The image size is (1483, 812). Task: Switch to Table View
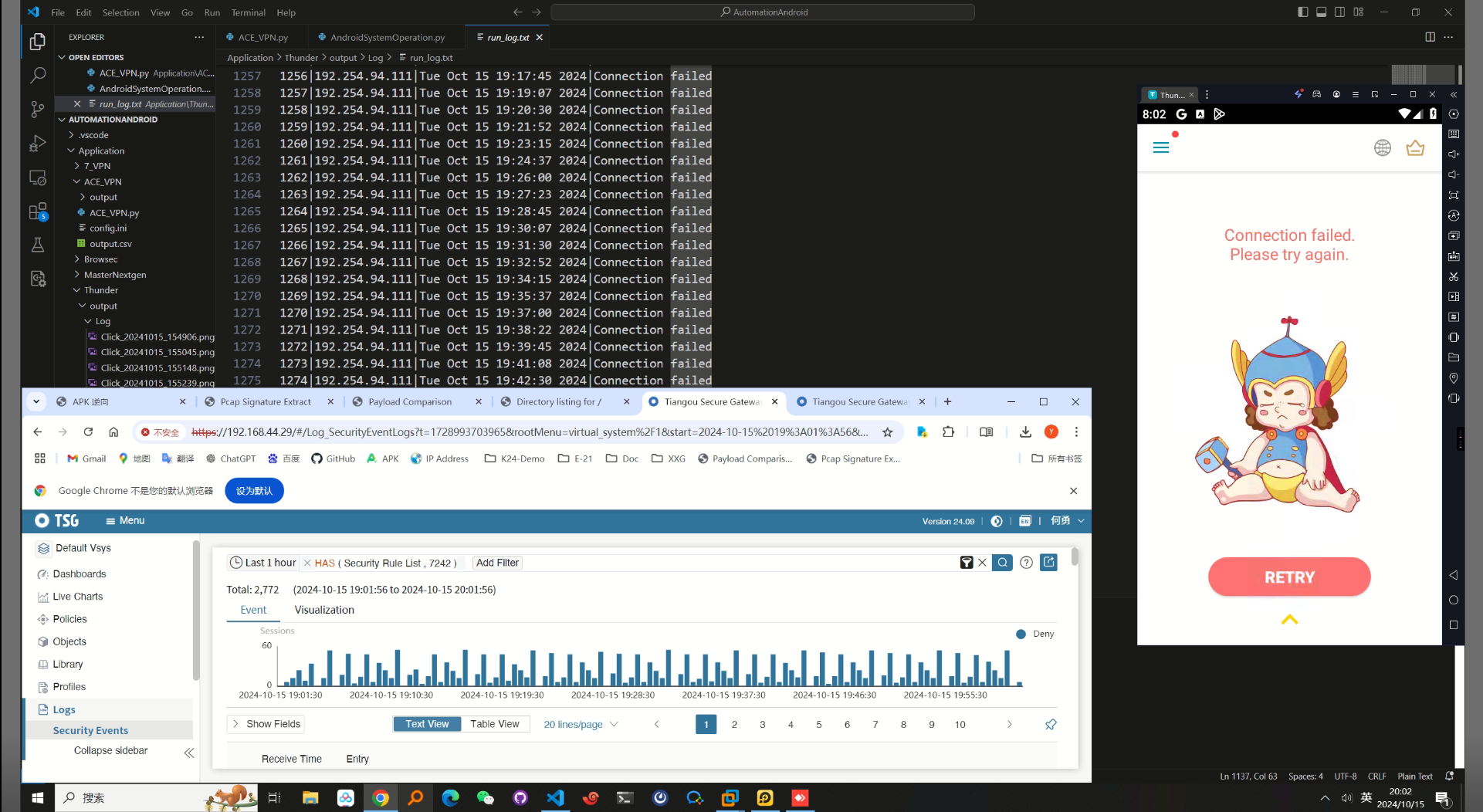tap(494, 724)
